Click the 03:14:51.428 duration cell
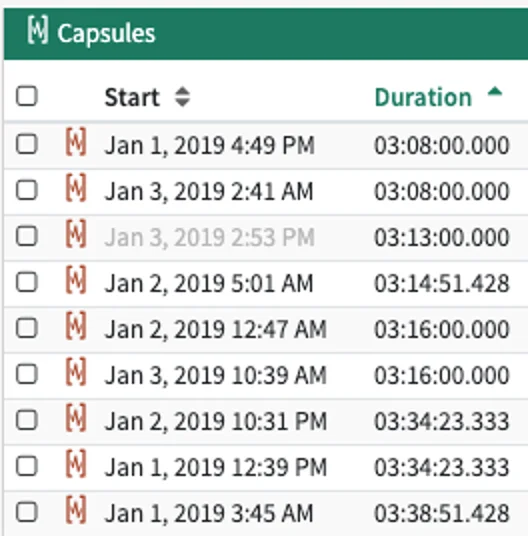The image size is (528, 536). pyautogui.click(x=442, y=284)
